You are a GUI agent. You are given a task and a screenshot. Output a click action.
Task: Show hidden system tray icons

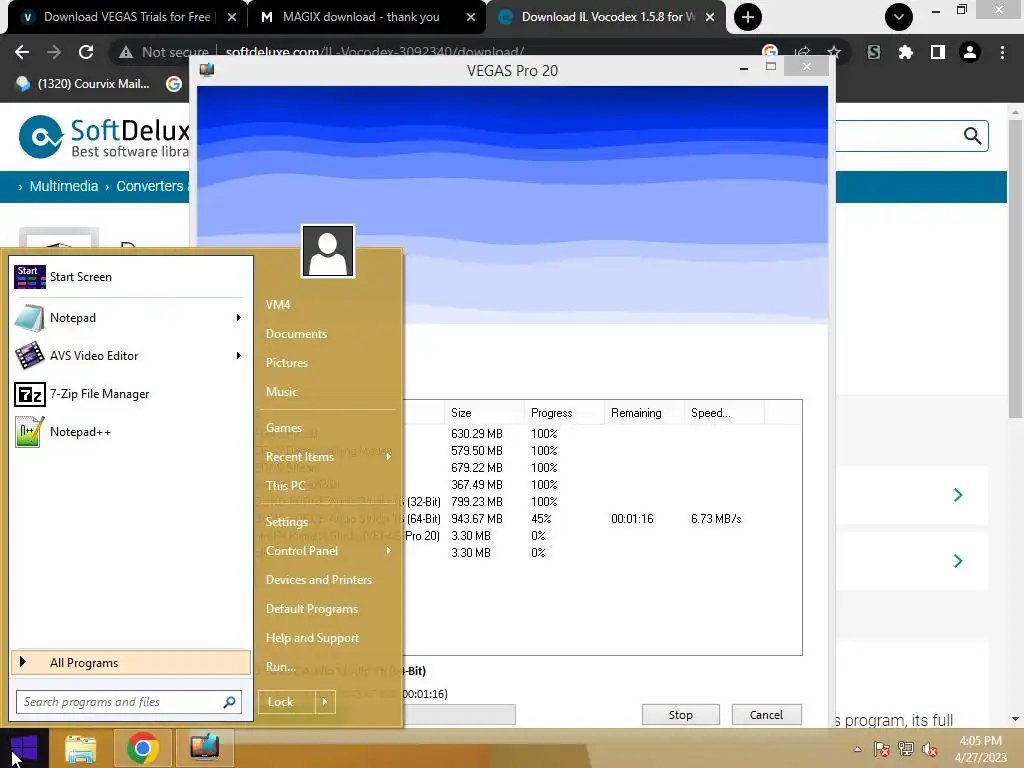tap(857, 749)
